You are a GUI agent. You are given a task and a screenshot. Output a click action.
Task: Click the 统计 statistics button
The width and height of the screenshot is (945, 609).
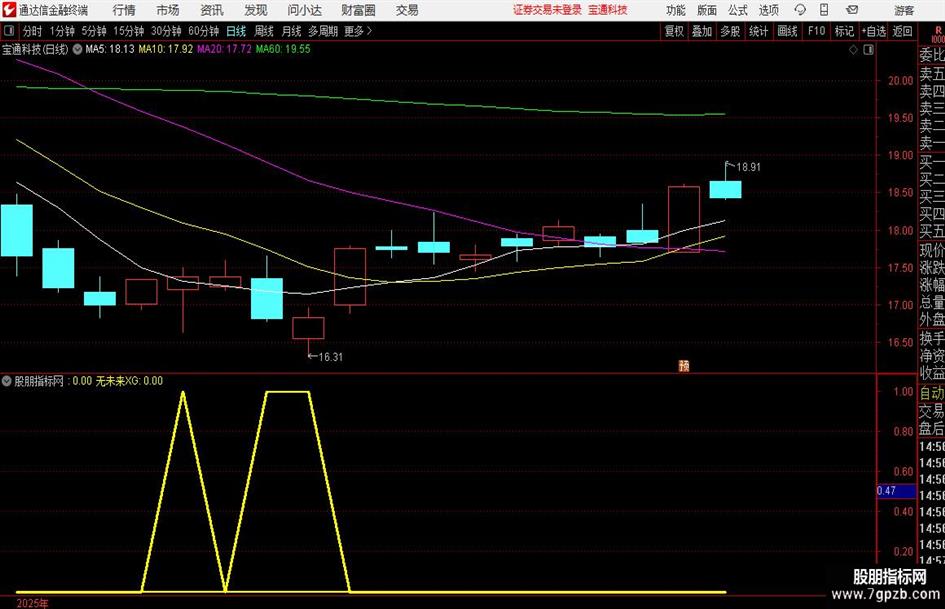[758, 31]
